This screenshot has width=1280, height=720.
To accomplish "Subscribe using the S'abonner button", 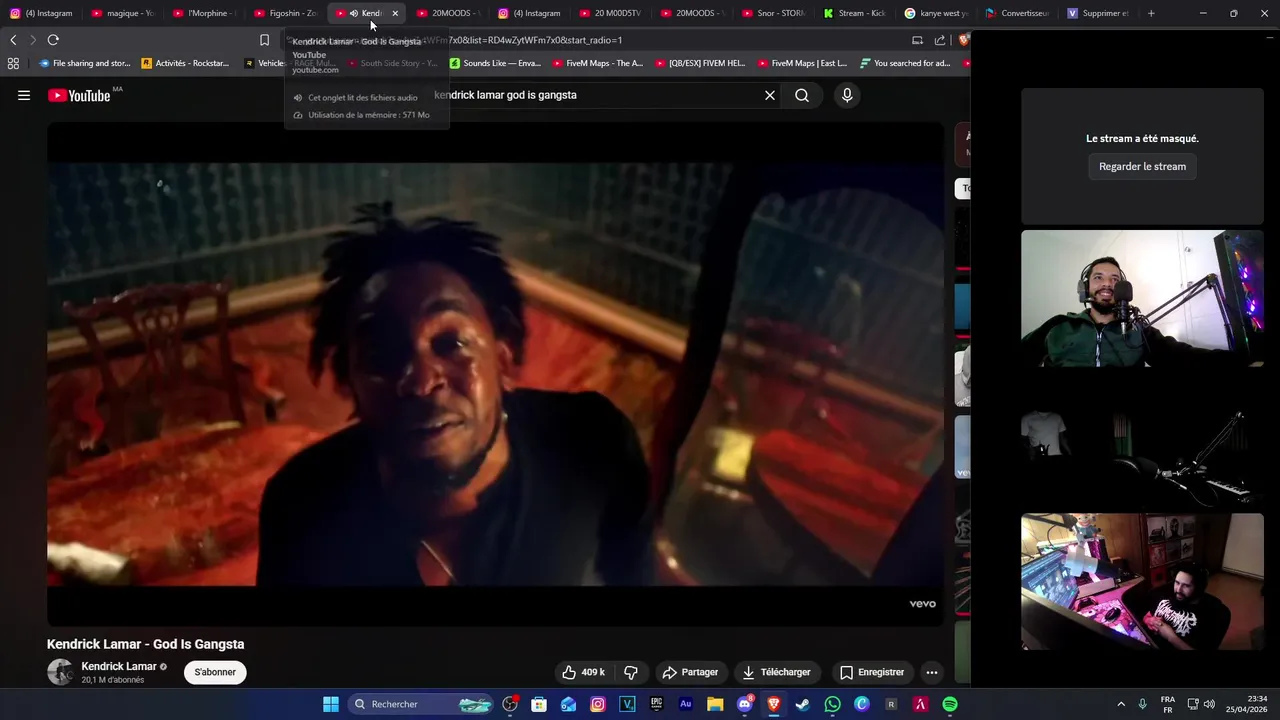I will coord(215,672).
